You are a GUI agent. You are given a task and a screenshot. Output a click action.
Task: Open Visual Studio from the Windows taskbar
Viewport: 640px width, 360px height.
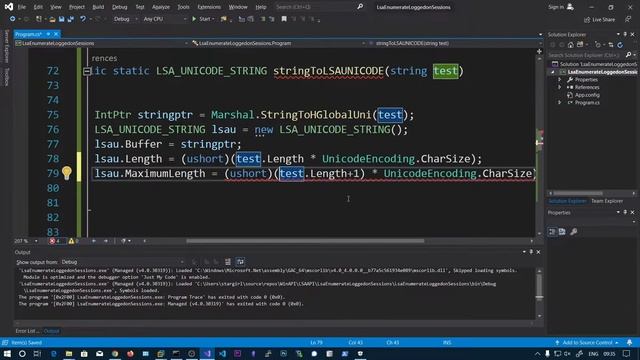[x=207, y=353]
